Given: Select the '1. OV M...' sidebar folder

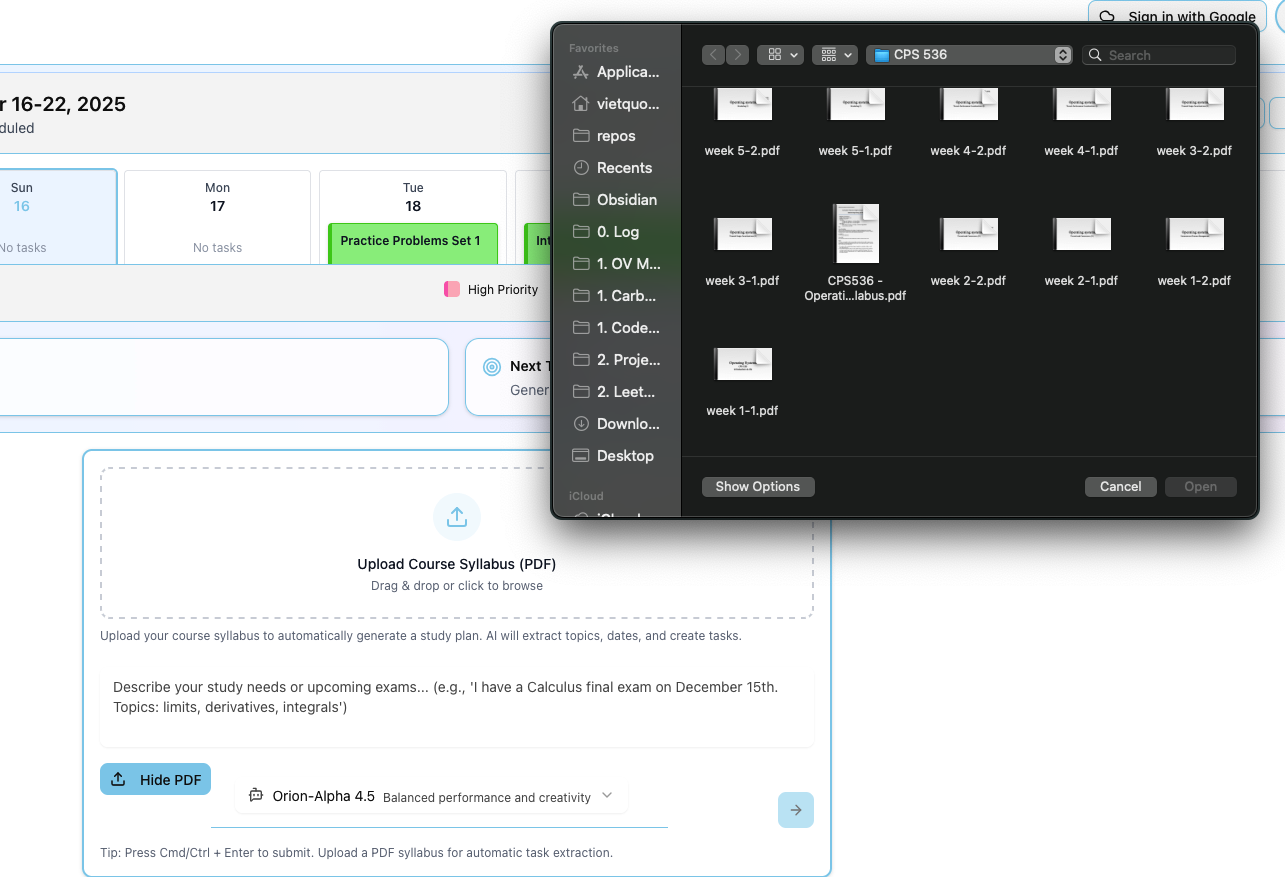Looking at the screenshot, I should point(616,264).
